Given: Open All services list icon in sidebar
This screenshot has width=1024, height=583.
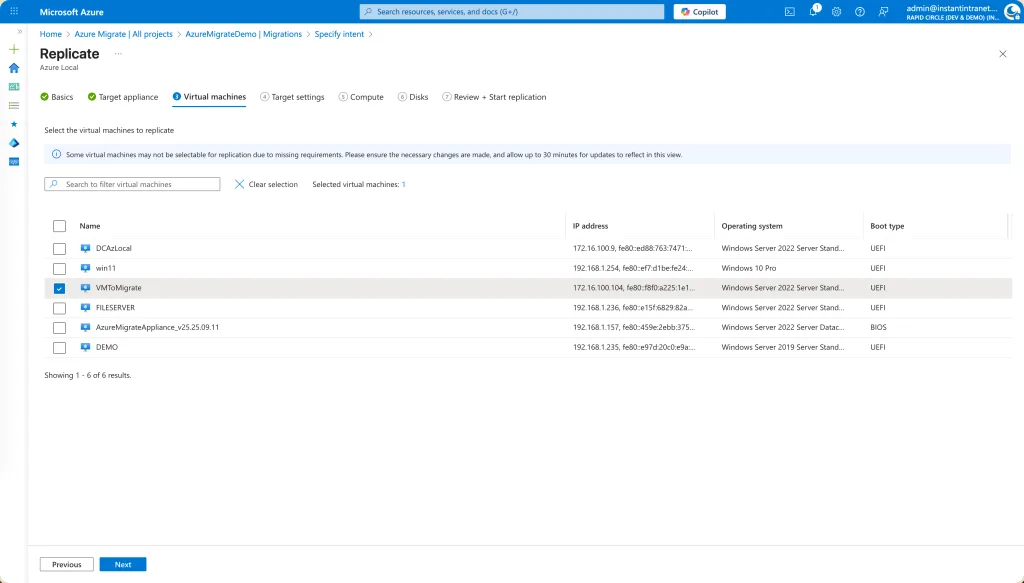Looking at the screenshot, I should (14, 105).
